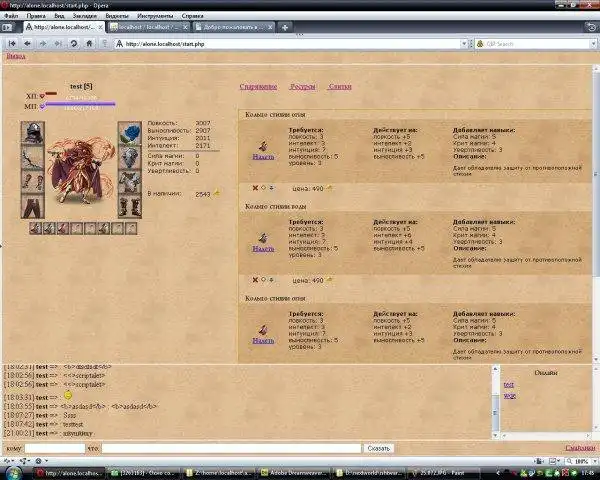Delete the first fire ring with the red X
600x480 pixels.
tap(255, 188)
